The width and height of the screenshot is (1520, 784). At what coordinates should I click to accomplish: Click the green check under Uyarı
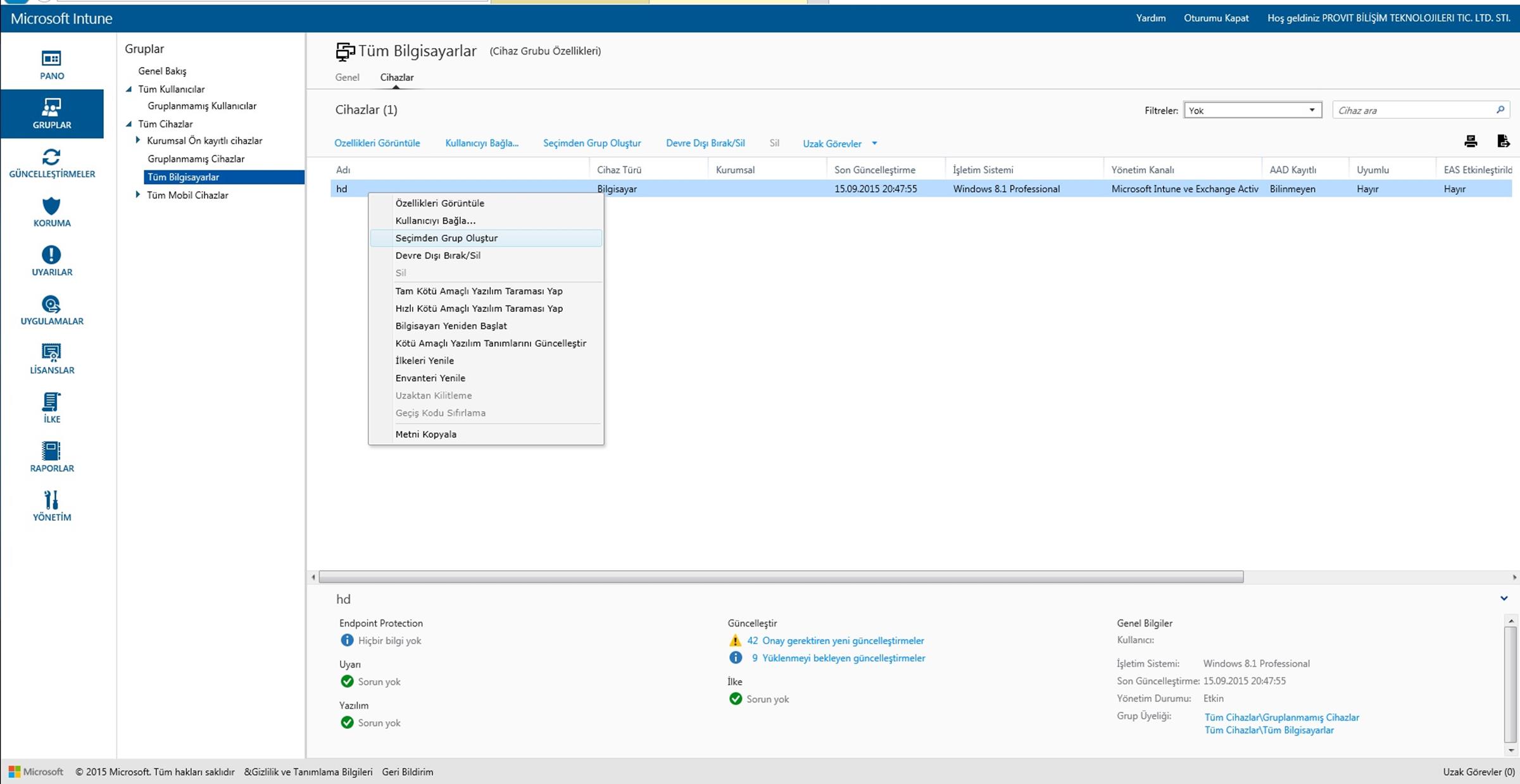(x=347, y=681)
